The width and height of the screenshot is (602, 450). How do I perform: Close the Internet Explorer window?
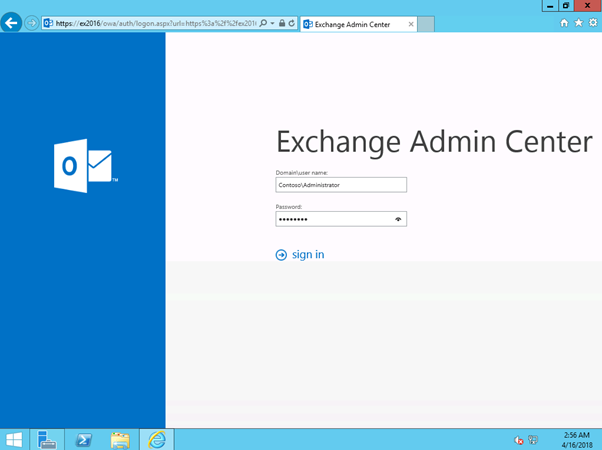[588, 6]
